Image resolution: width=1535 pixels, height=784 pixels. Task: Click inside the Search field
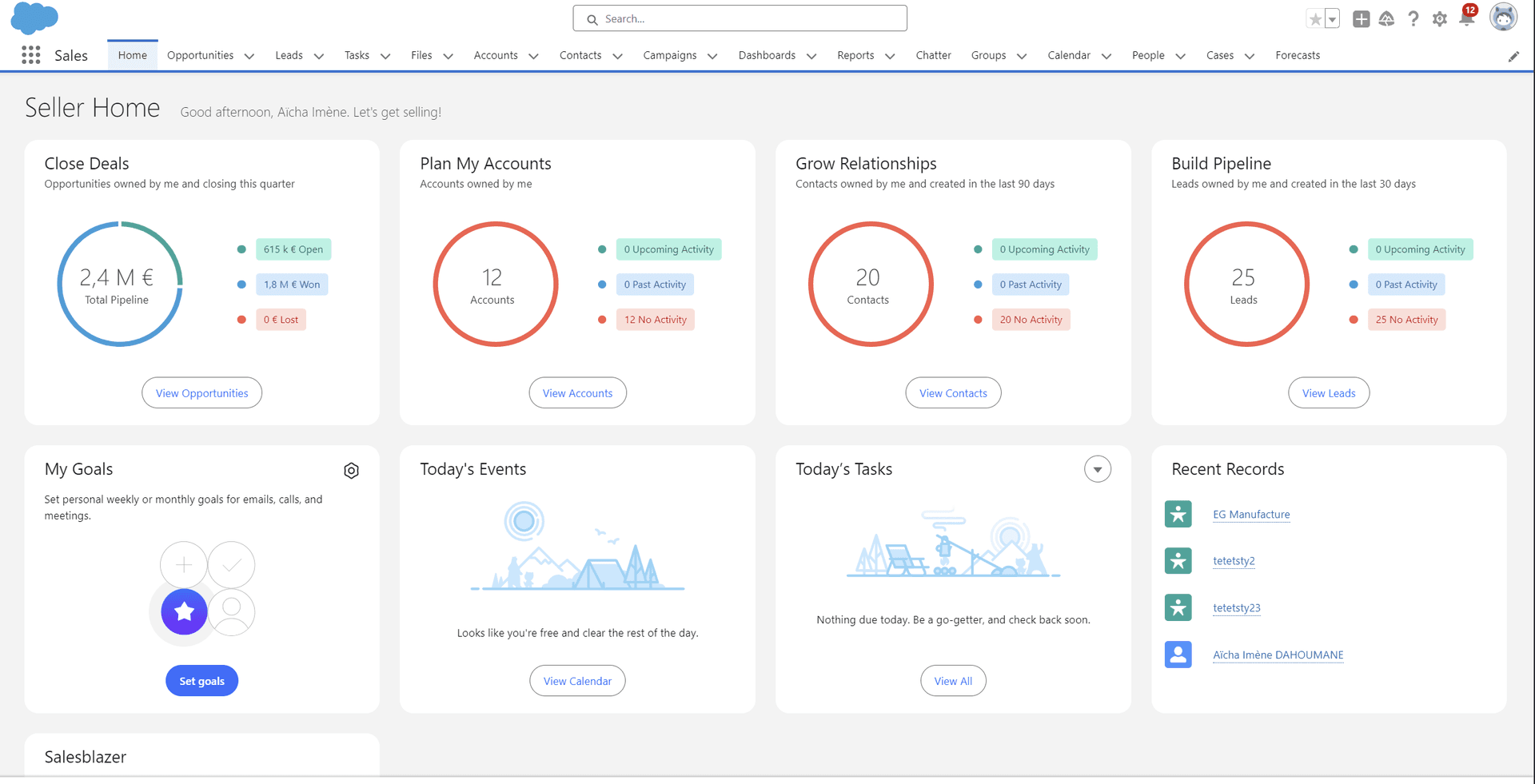pyautogui.click(x=739, y=18)
